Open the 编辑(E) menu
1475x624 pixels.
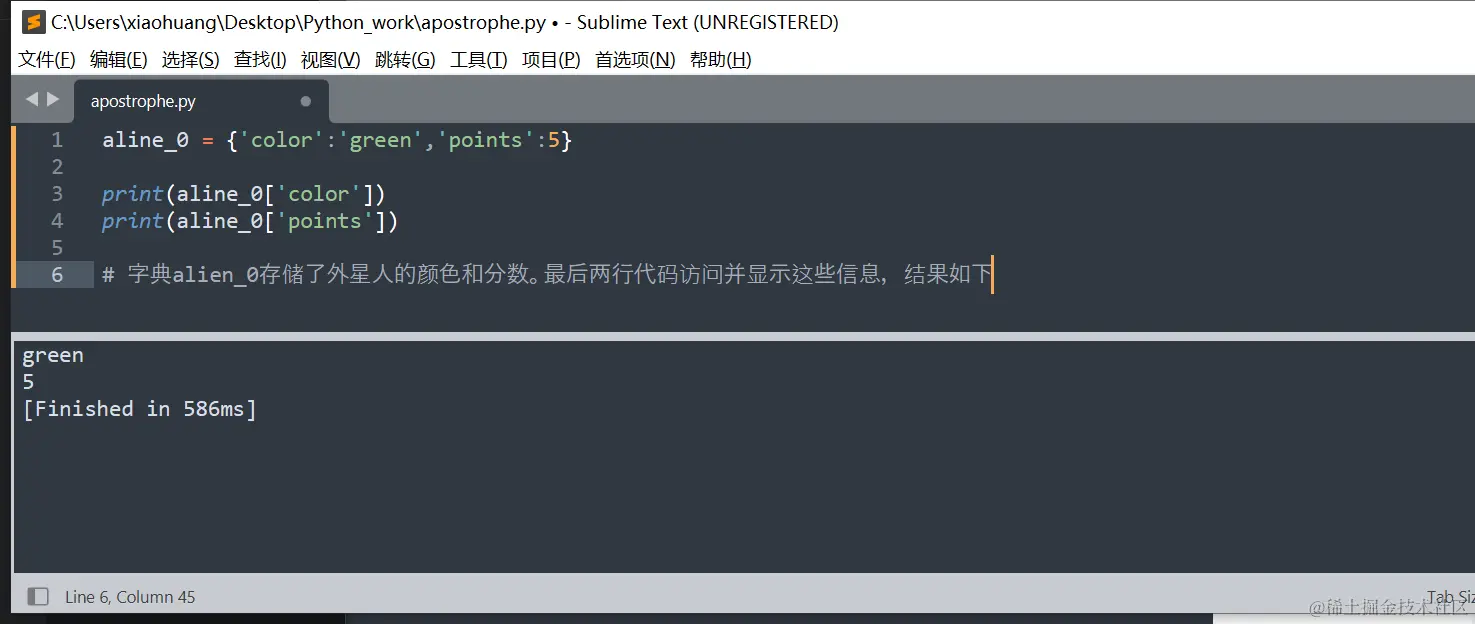119,60
